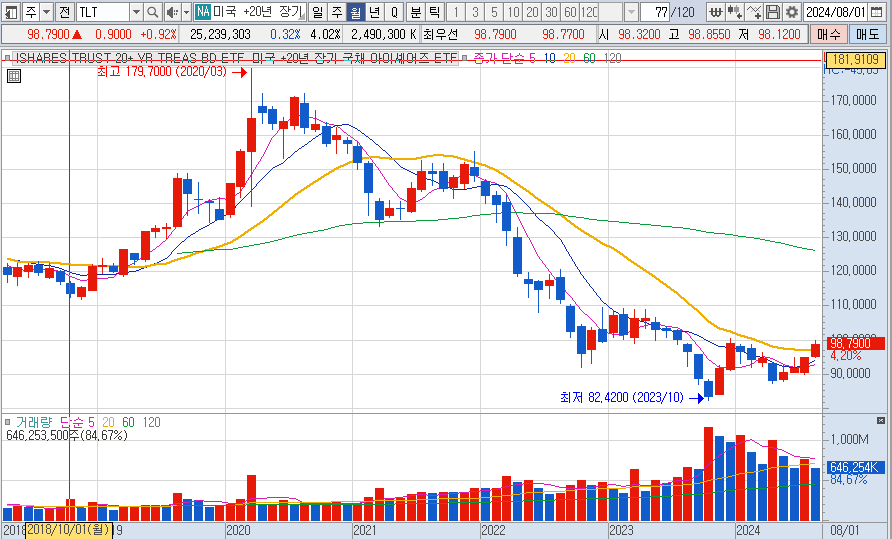Select the 일 daily period button

tap(318, 12)
